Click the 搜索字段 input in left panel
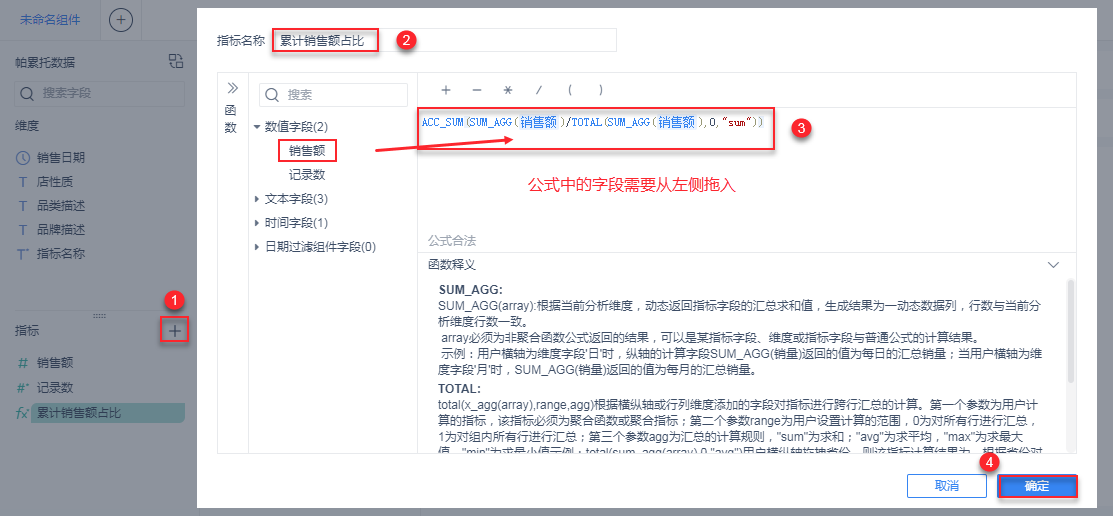The height and width of the screenshot is (516, 1113). tap(99, 93)
